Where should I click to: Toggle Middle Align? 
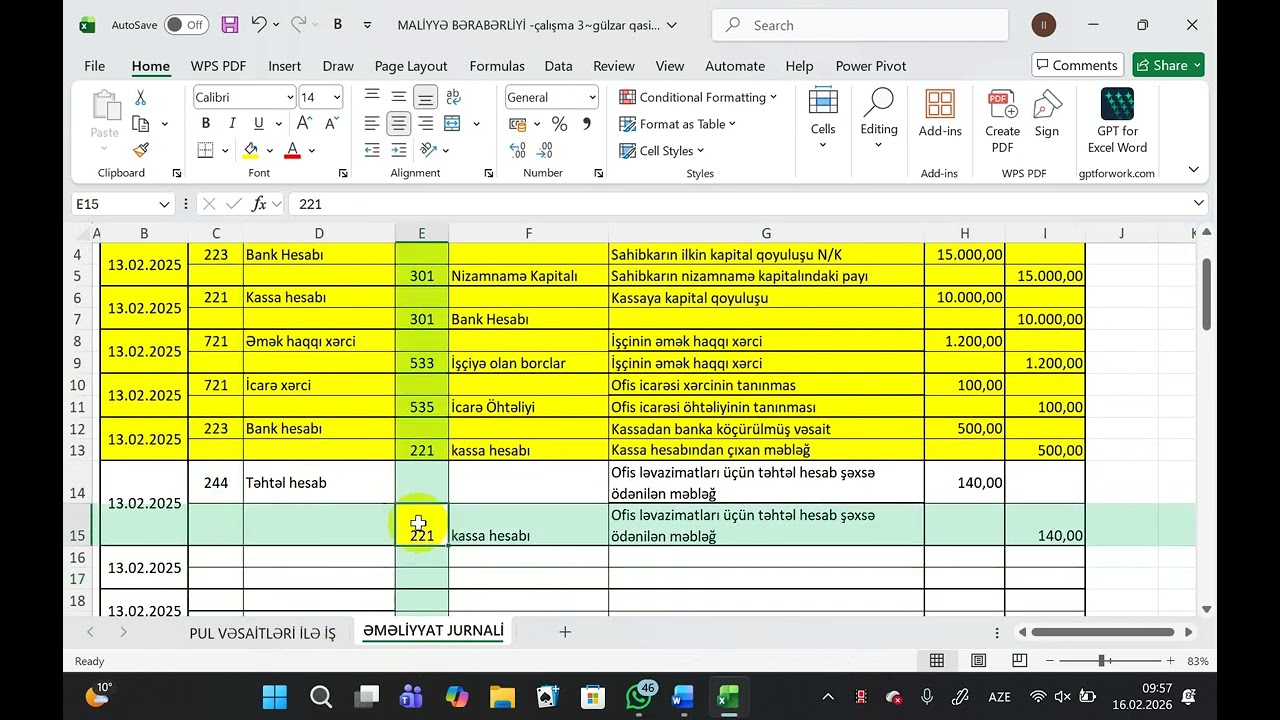click(399, 96)
